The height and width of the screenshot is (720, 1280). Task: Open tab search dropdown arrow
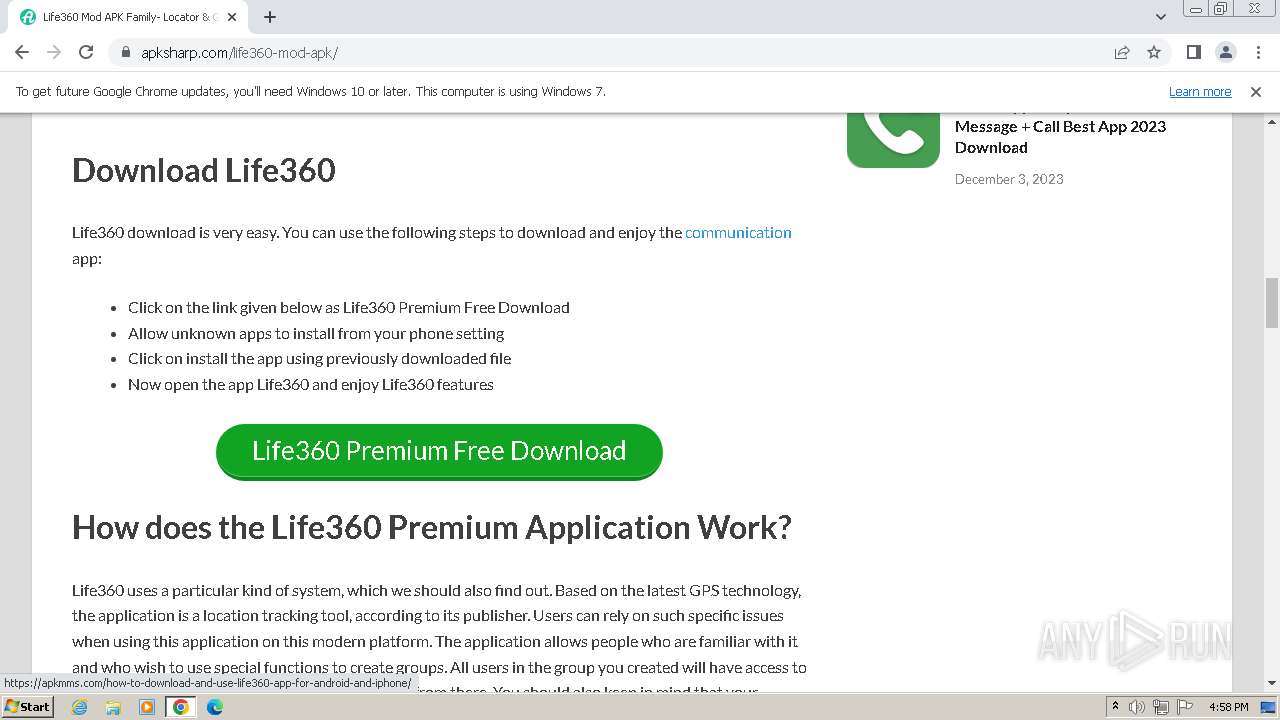(1160, 17)
